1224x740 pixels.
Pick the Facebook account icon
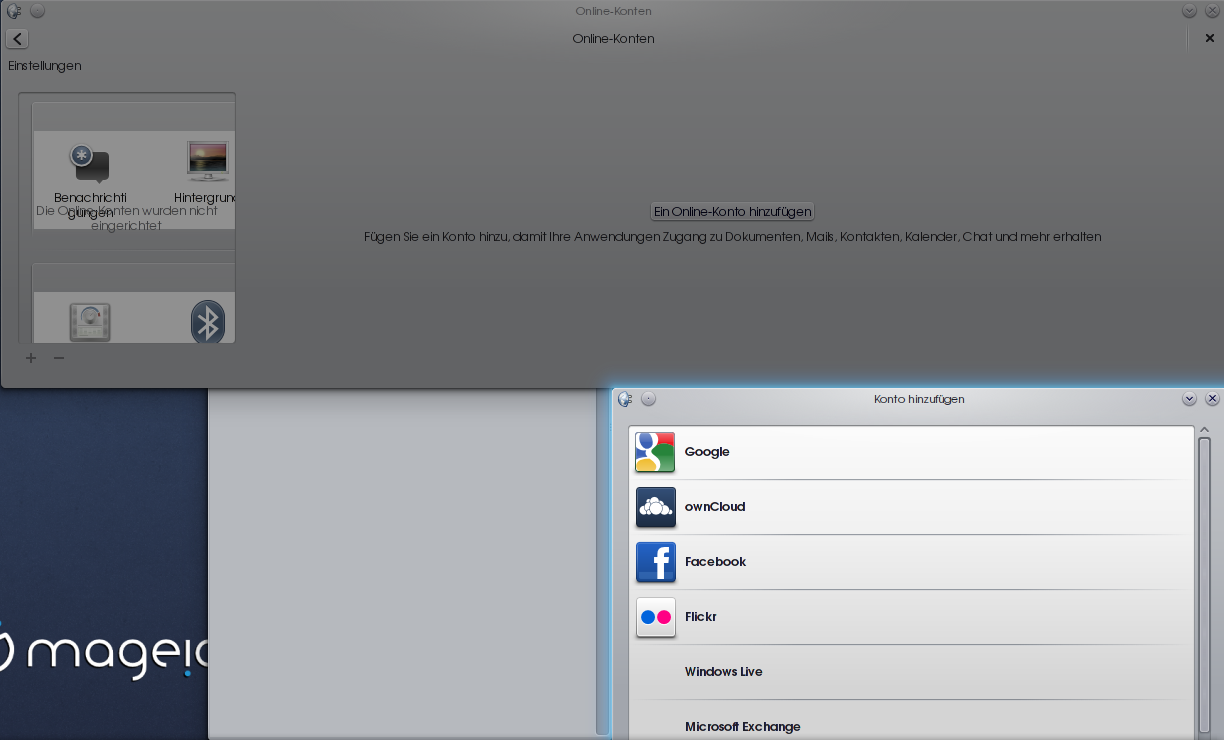click(655, 562)
